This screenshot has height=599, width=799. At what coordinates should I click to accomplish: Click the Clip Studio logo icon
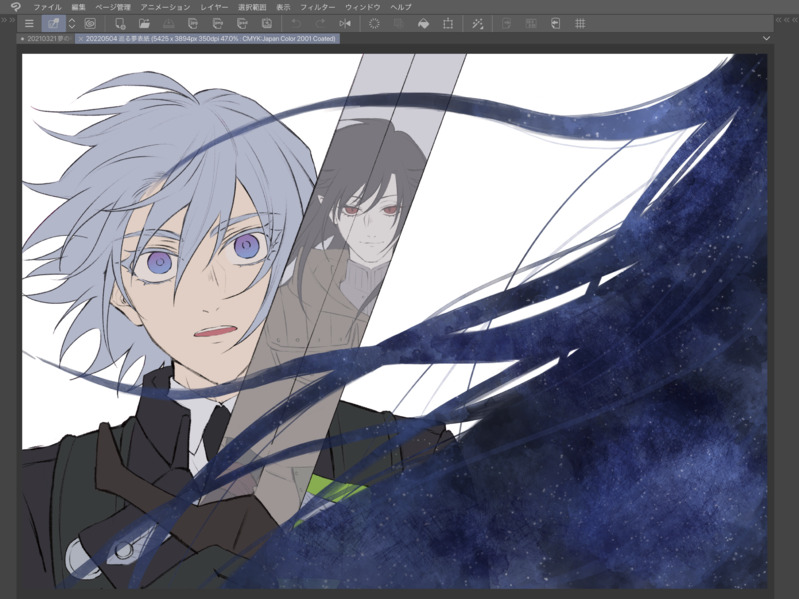[x=15, y=6]
